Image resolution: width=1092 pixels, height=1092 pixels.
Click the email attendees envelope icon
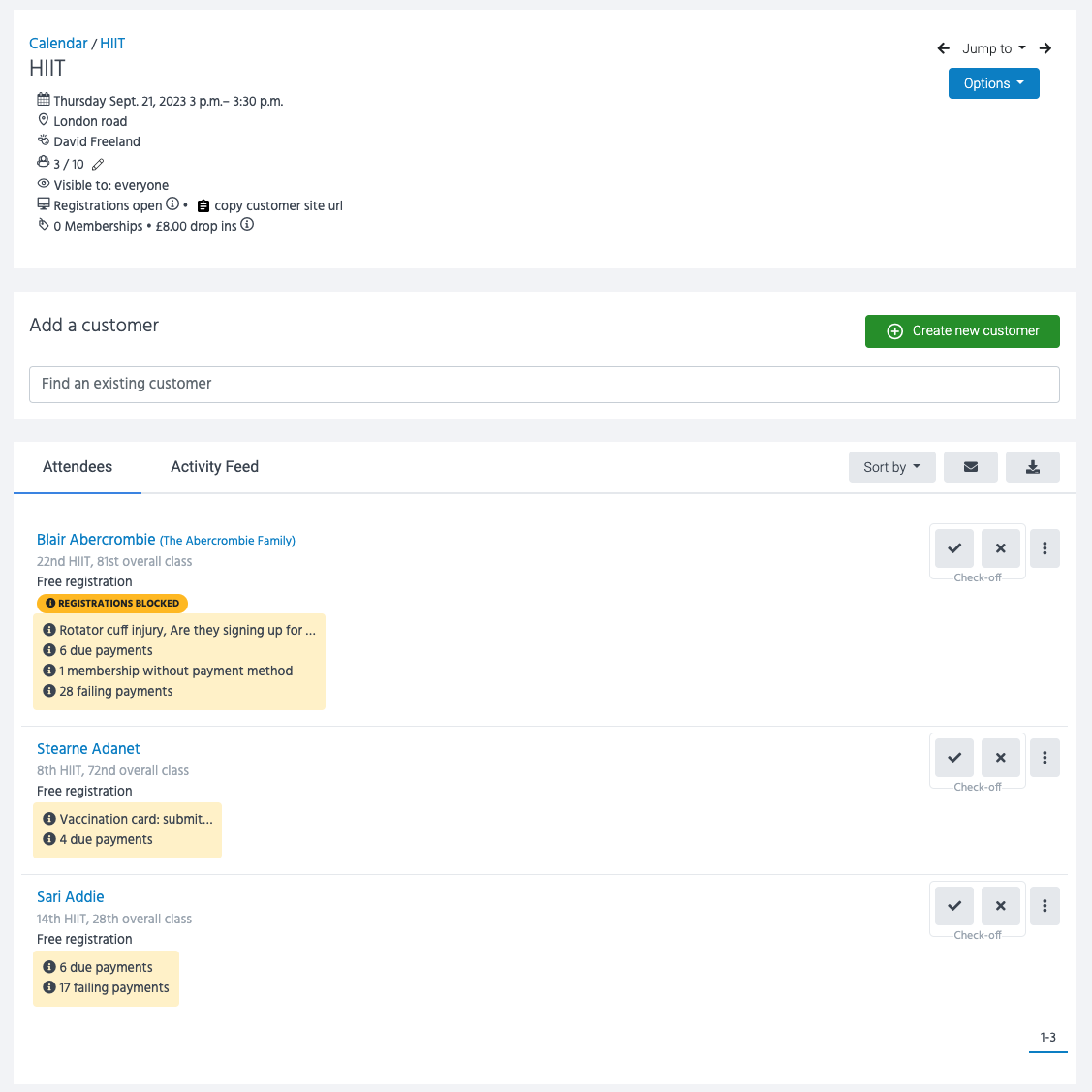click(971, 467)
